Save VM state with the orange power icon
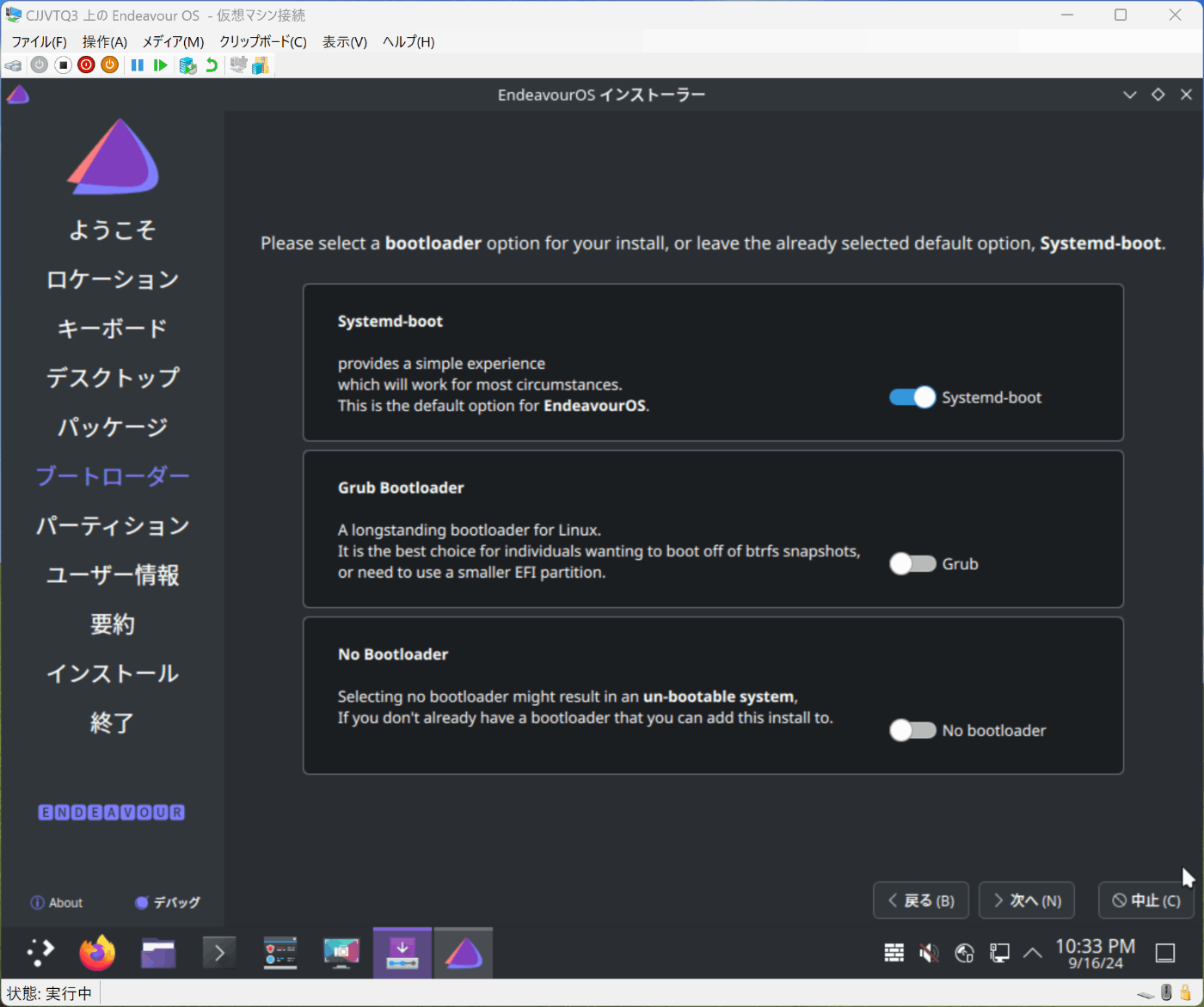Viewport: 1204px width, 1007px height. click(x=109, y=65)
